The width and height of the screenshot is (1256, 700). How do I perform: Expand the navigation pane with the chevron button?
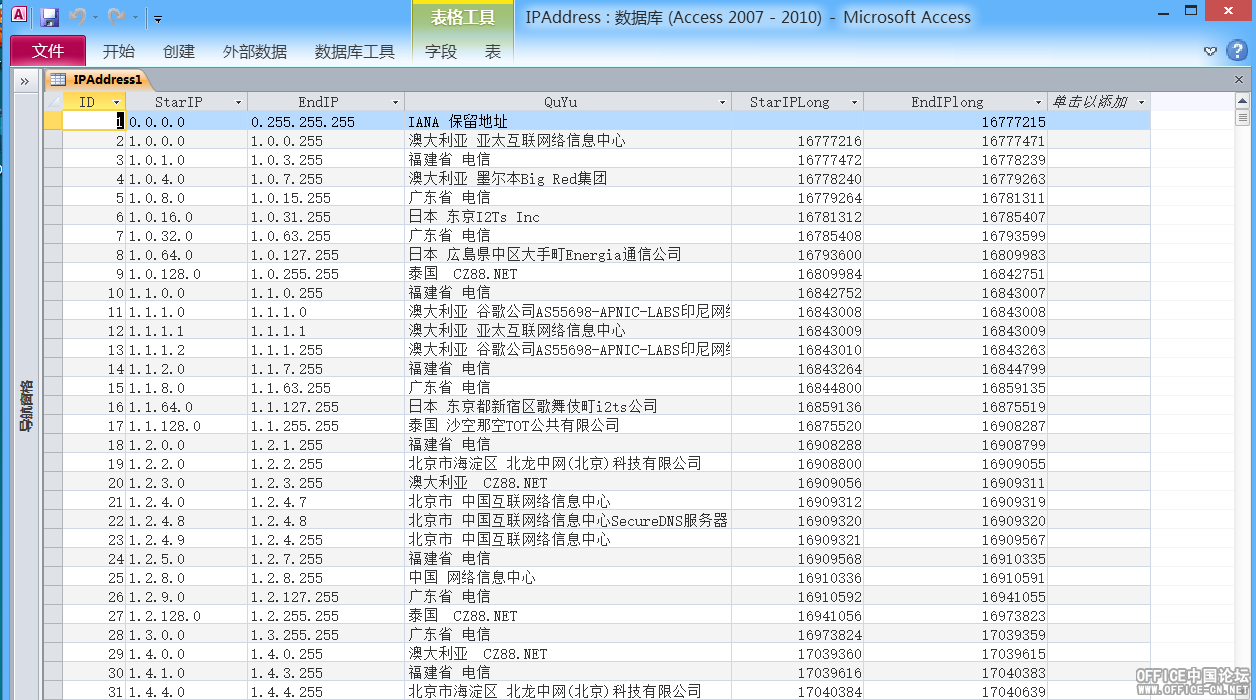tap(24, 81)
